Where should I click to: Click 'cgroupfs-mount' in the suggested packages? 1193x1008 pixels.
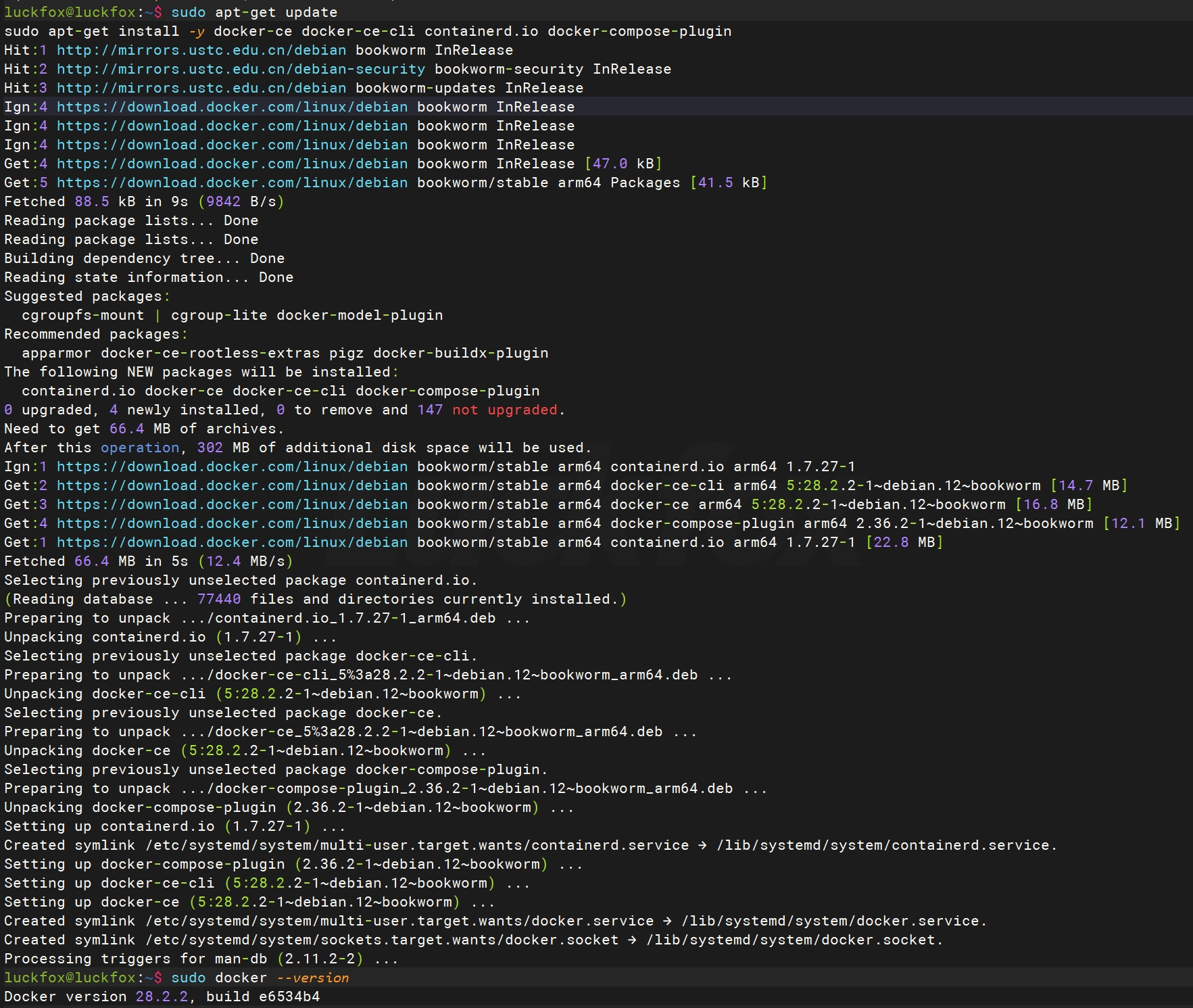tap(82, 315)
